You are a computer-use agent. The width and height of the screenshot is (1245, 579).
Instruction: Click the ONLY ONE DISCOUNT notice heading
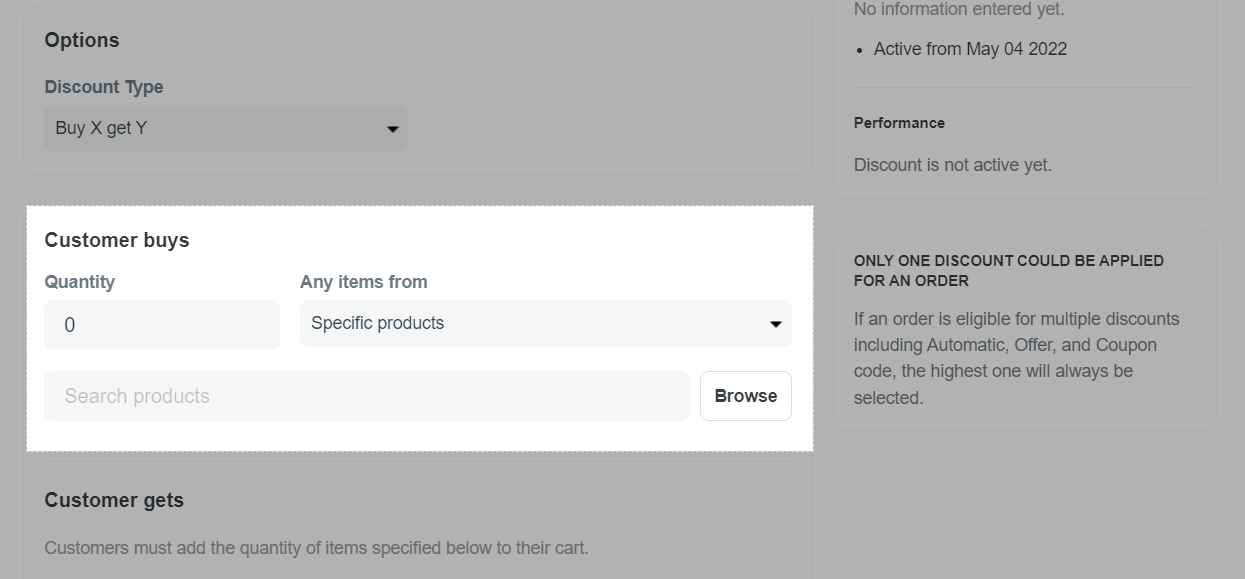pos(1009,271)
